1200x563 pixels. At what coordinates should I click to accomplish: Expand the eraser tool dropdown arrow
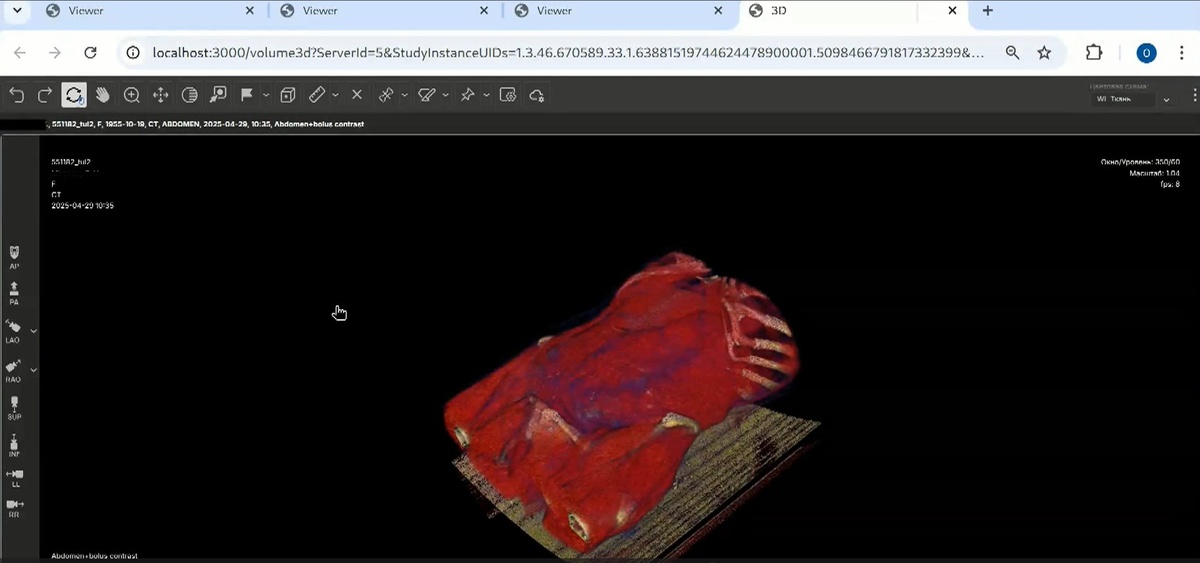[445, 95]
